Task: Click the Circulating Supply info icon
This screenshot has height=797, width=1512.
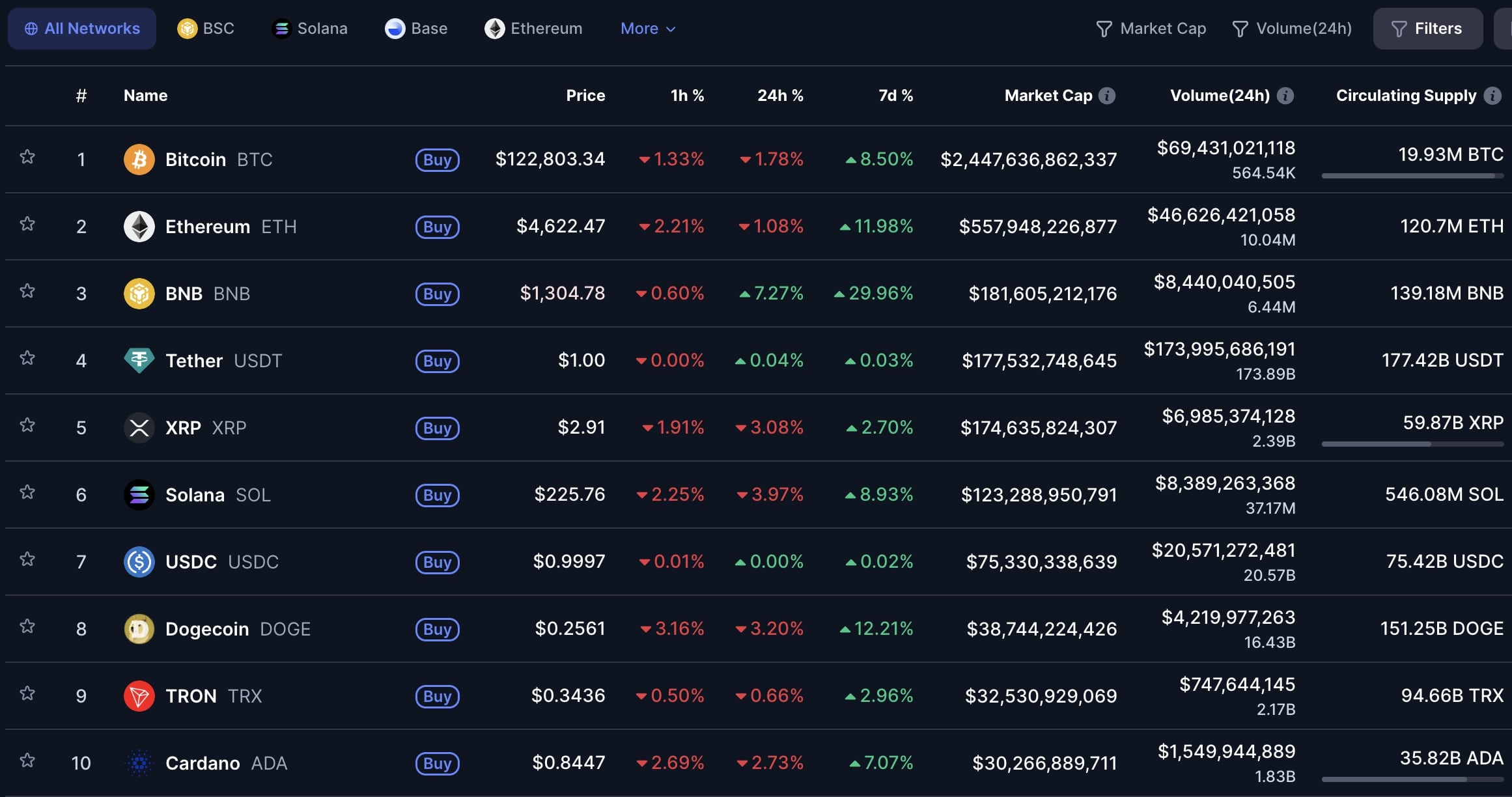Action: tap(1492, 96)
